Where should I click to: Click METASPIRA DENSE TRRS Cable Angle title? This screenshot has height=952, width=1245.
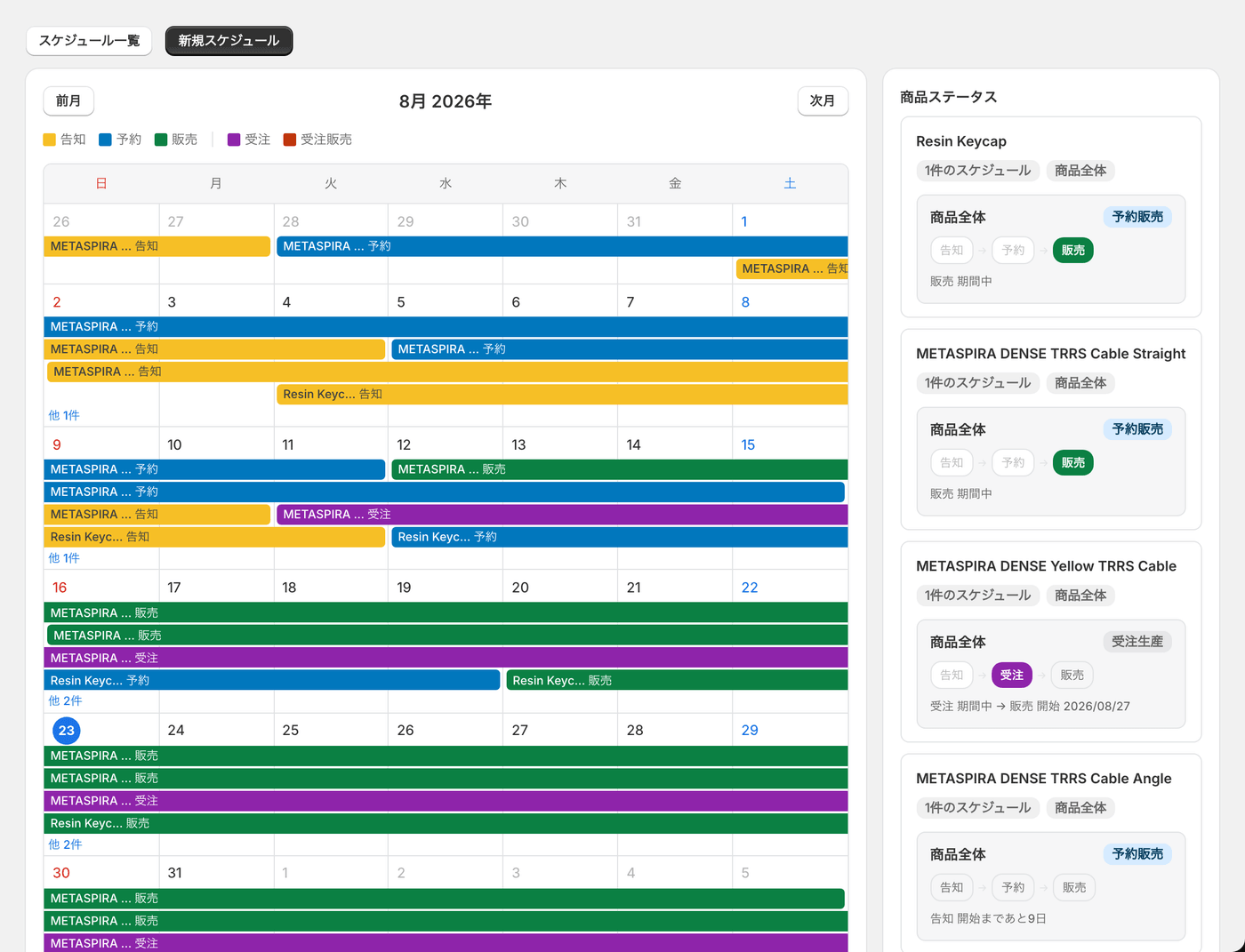click(1044, 779)
